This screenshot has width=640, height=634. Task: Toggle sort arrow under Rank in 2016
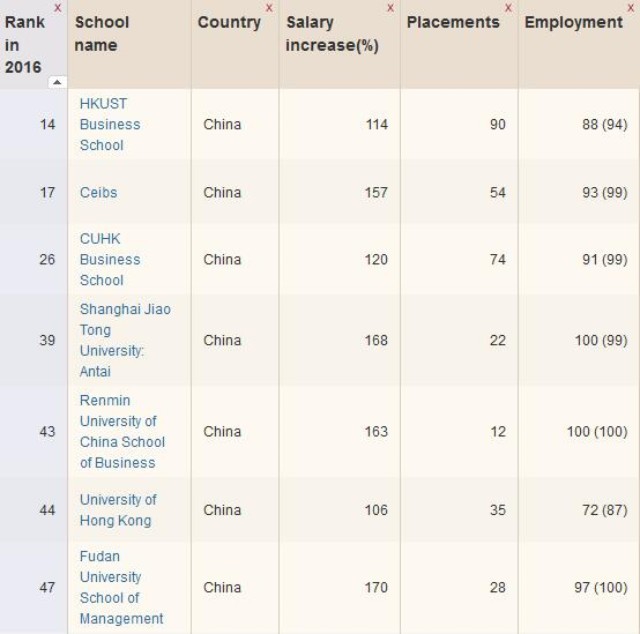pyautogui.click(x=57, y=82)
